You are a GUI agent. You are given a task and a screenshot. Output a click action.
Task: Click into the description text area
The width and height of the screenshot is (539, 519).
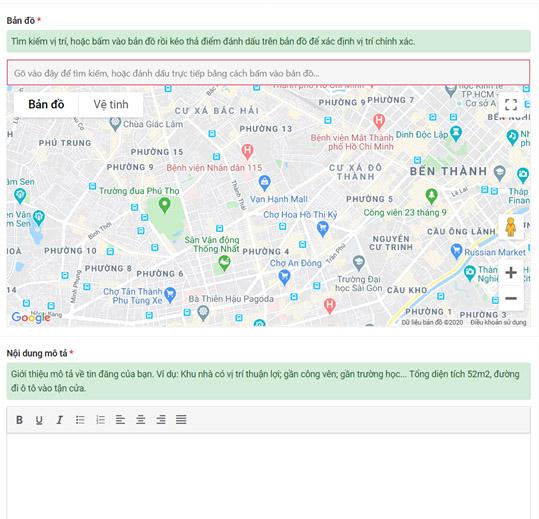click(x=268, y=476)
